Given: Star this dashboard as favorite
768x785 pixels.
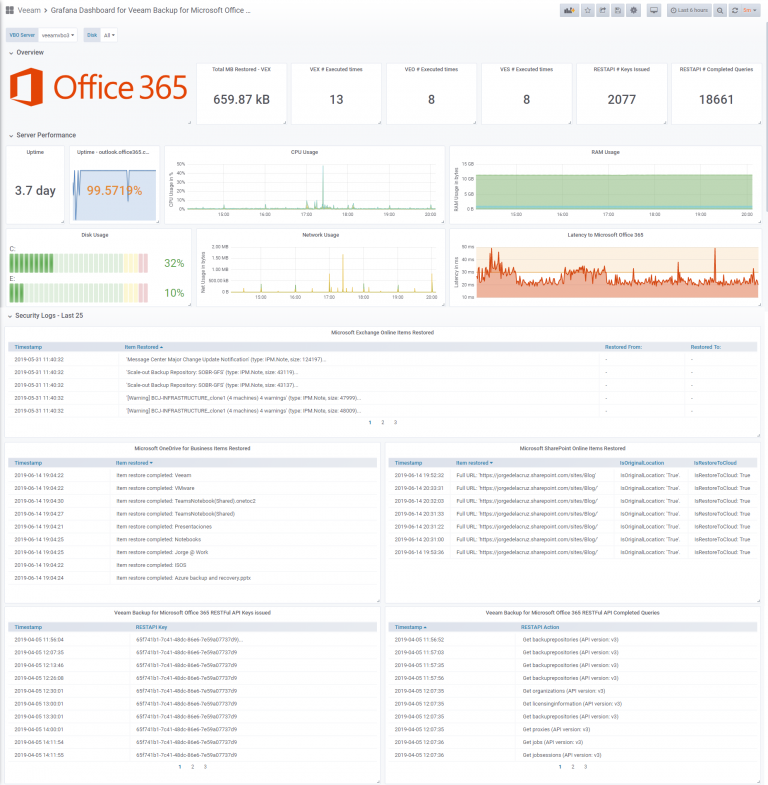Looking at the screenshot, I should pyautogui.click(x=588, y=11).
